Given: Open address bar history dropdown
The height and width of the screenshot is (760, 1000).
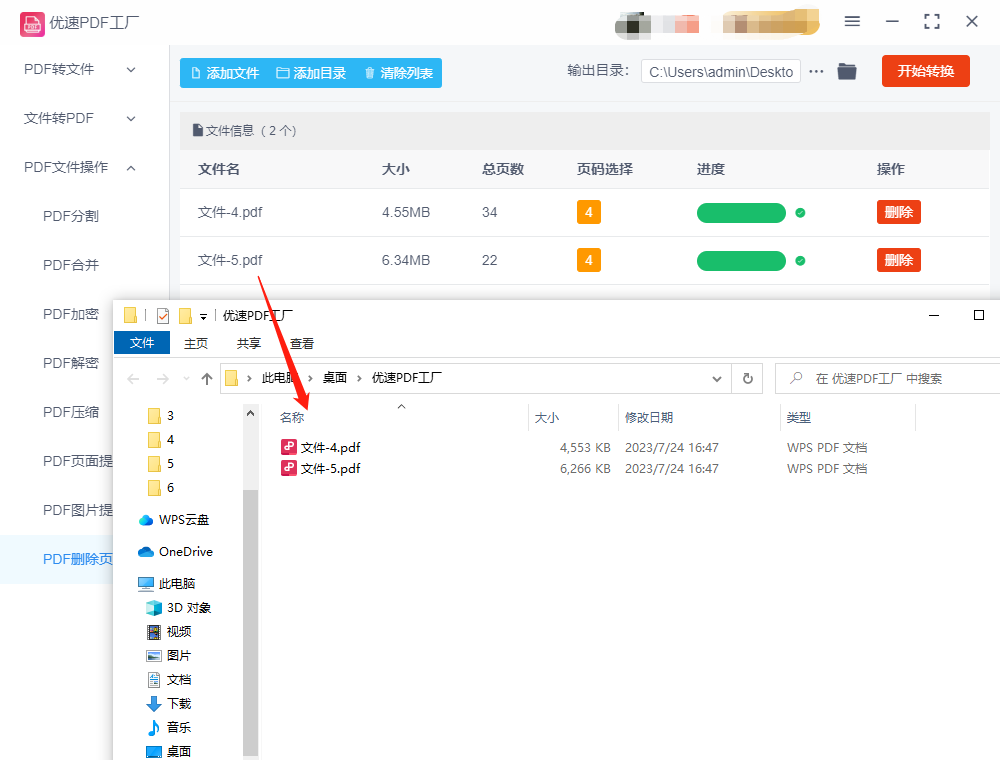Looking at the screenshot, I should 717,379.
